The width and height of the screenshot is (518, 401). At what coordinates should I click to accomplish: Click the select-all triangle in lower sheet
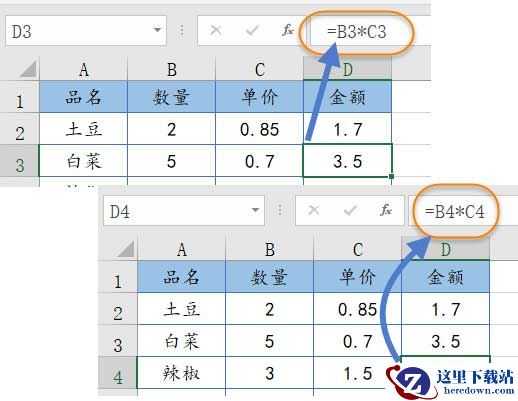126,249
